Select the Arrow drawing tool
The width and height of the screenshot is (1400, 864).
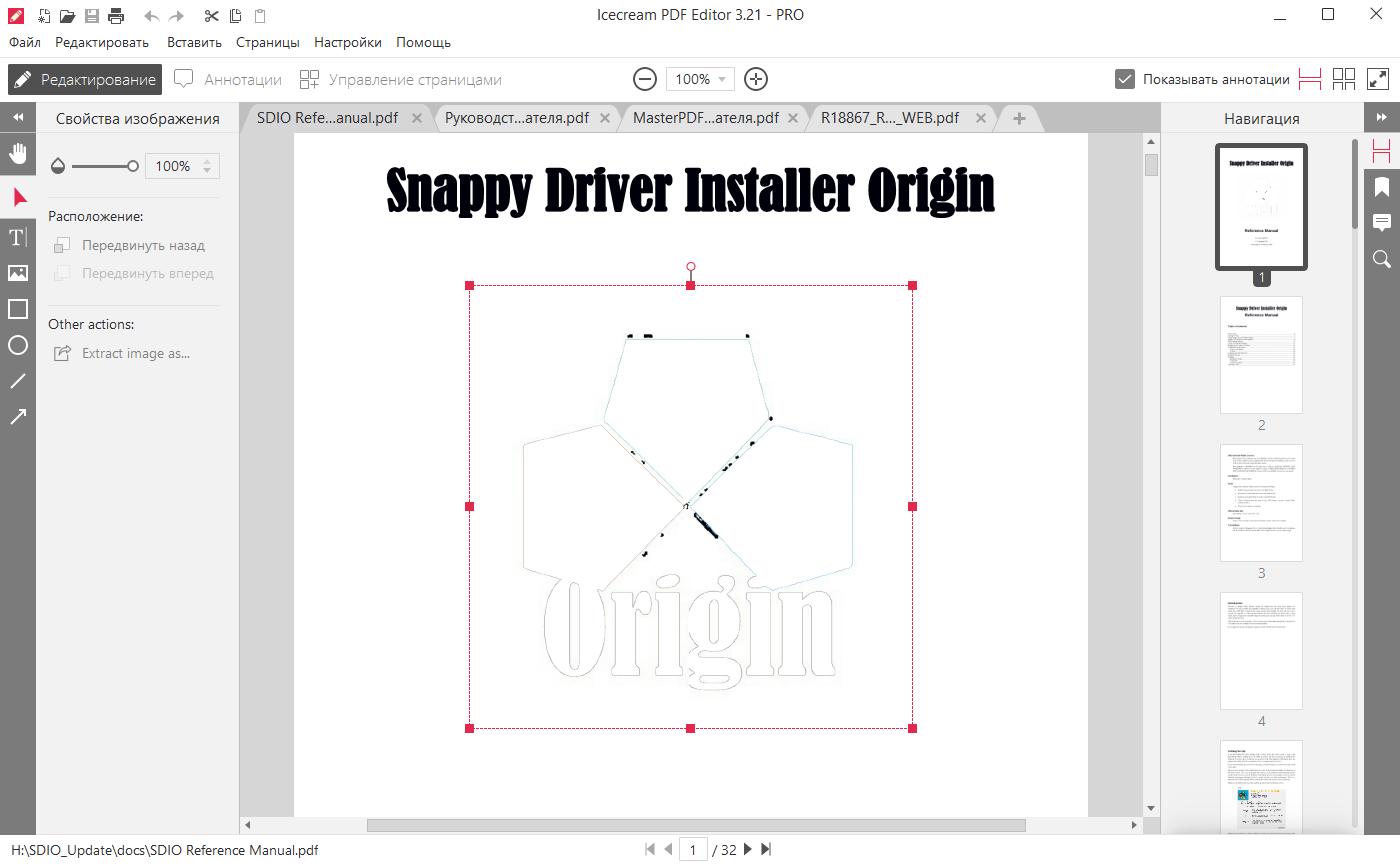click(x=17, y=417)
